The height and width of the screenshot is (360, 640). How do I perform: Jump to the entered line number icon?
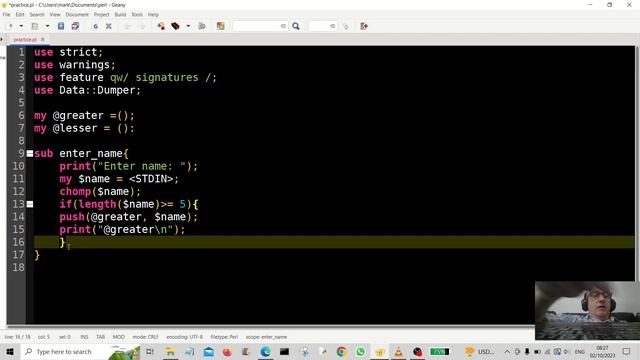[346, 26]
